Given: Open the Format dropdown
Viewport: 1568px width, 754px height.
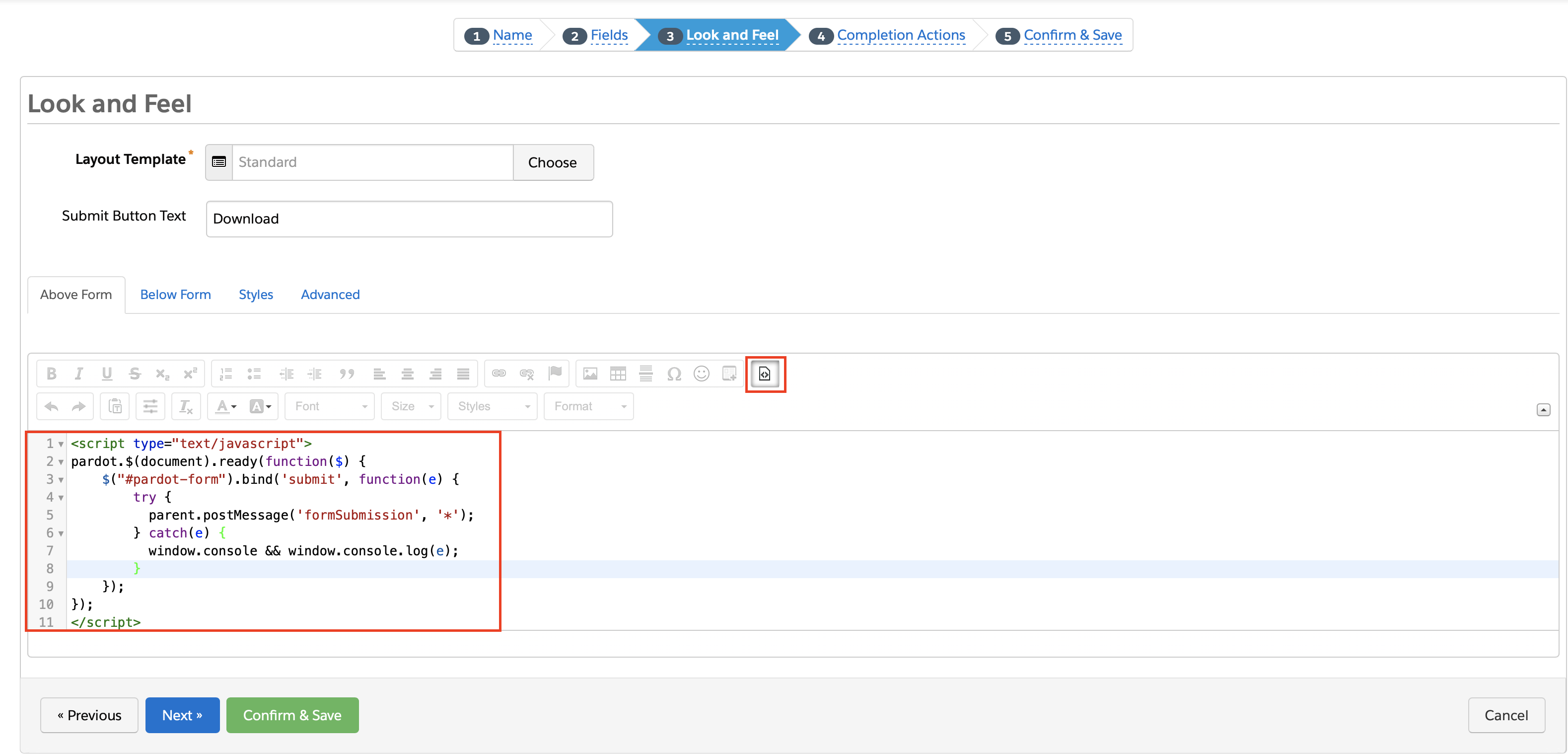Looking at the screenshot, I should [588, 406].
